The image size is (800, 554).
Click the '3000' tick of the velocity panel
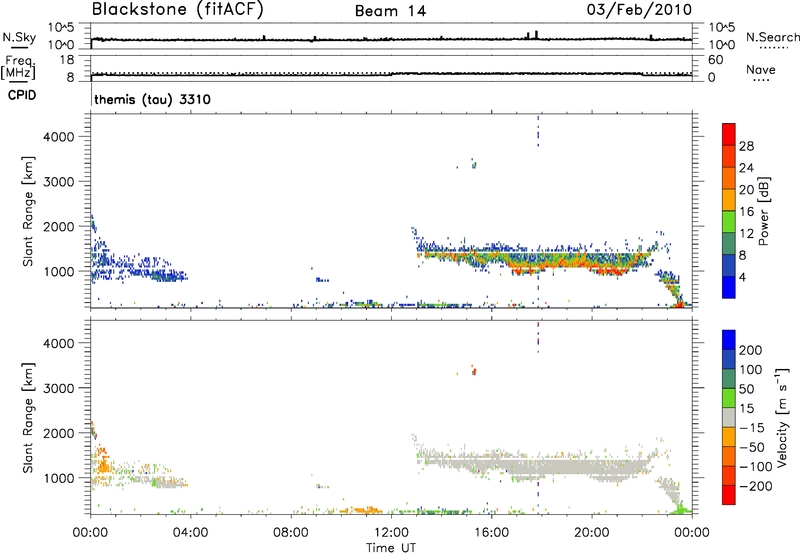pos(58,388)
